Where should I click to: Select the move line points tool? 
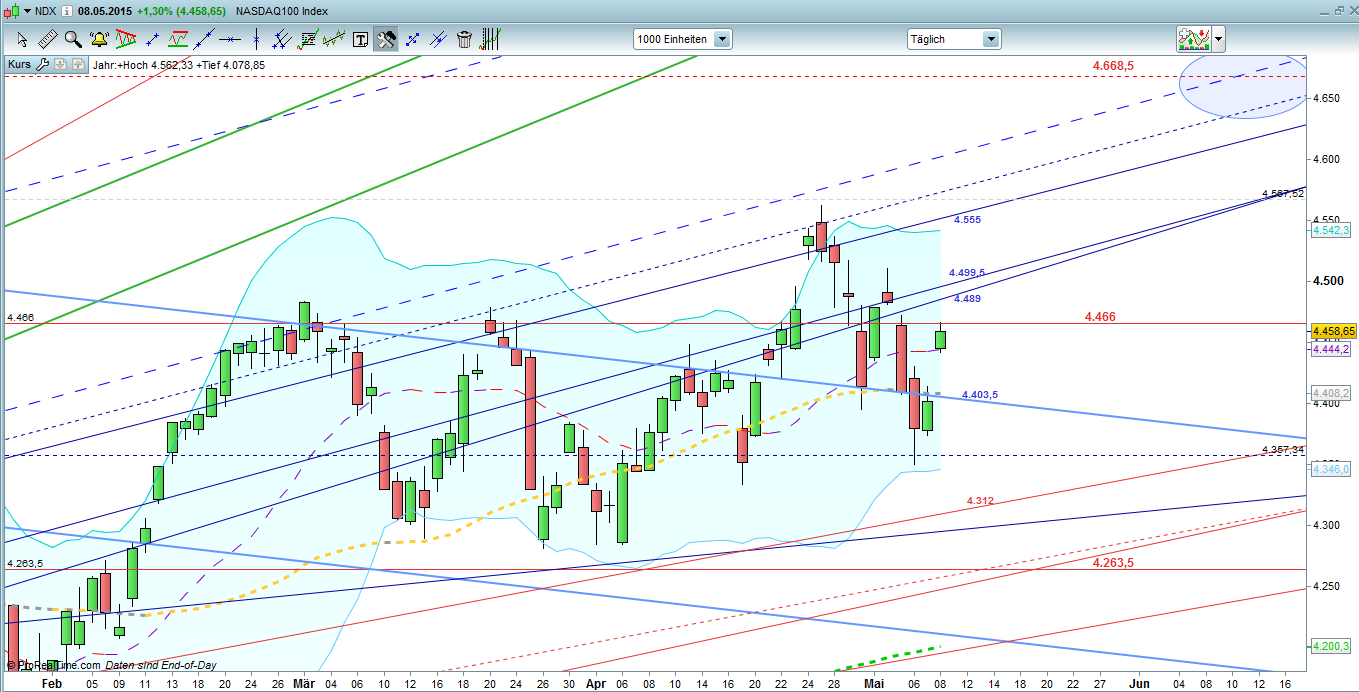click(412, 39)
